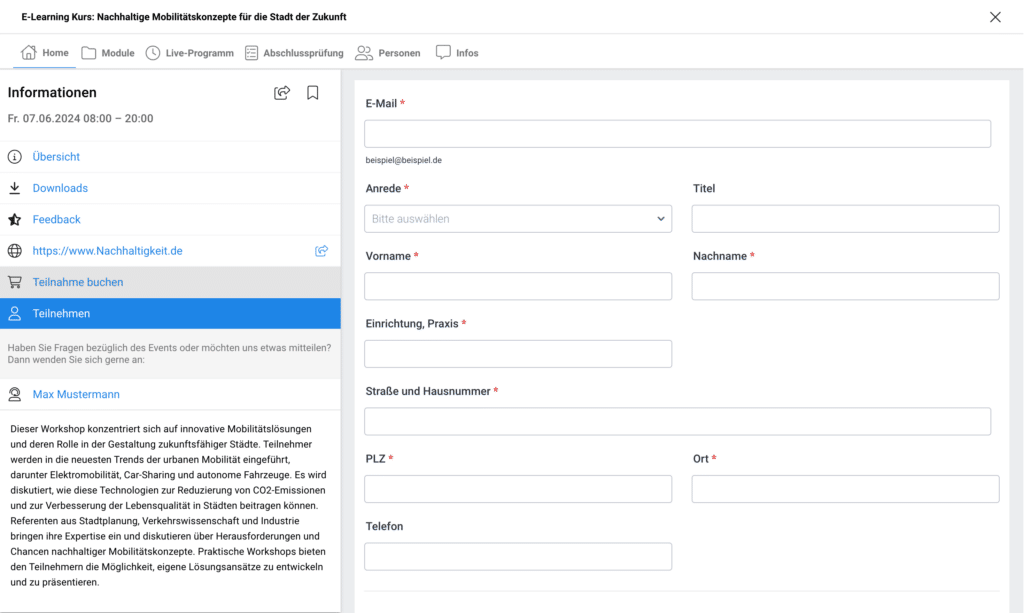Click the info circle icon beside Übersicht
This screenshot has height=613, width=1024.
click(15, 157)
